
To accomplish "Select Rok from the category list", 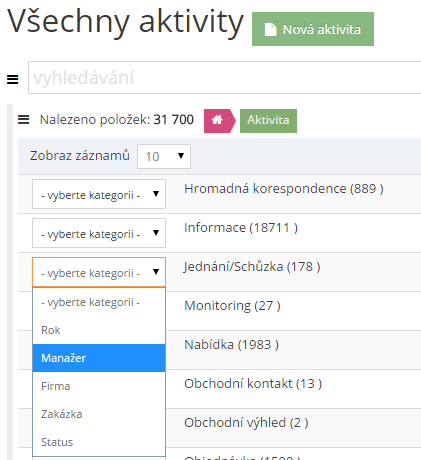I will (99, 330).
